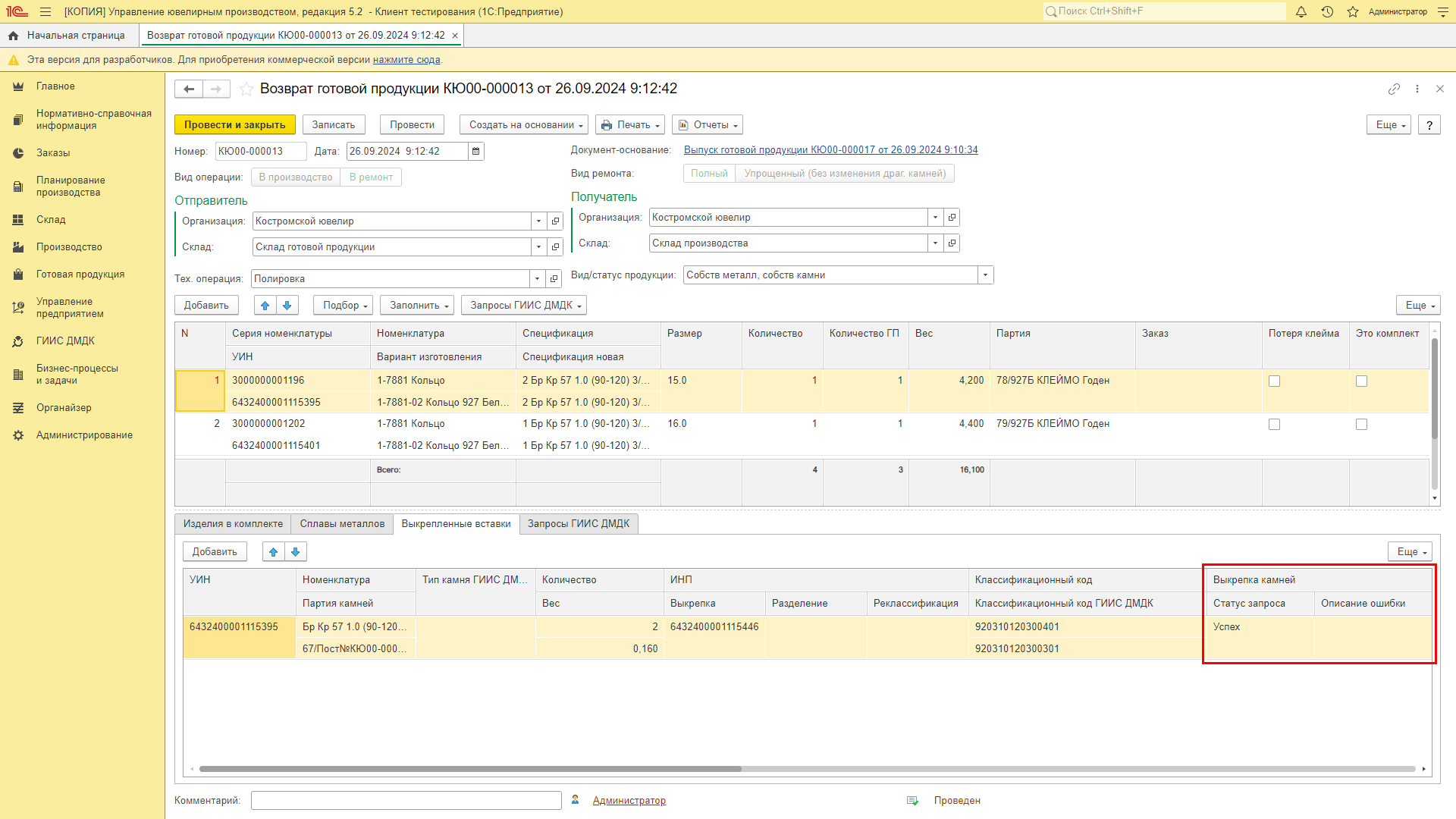Image resolution: width=1456 pixels, height=819 pixels.
Task: Click Провести button
Action: [412, 125]
